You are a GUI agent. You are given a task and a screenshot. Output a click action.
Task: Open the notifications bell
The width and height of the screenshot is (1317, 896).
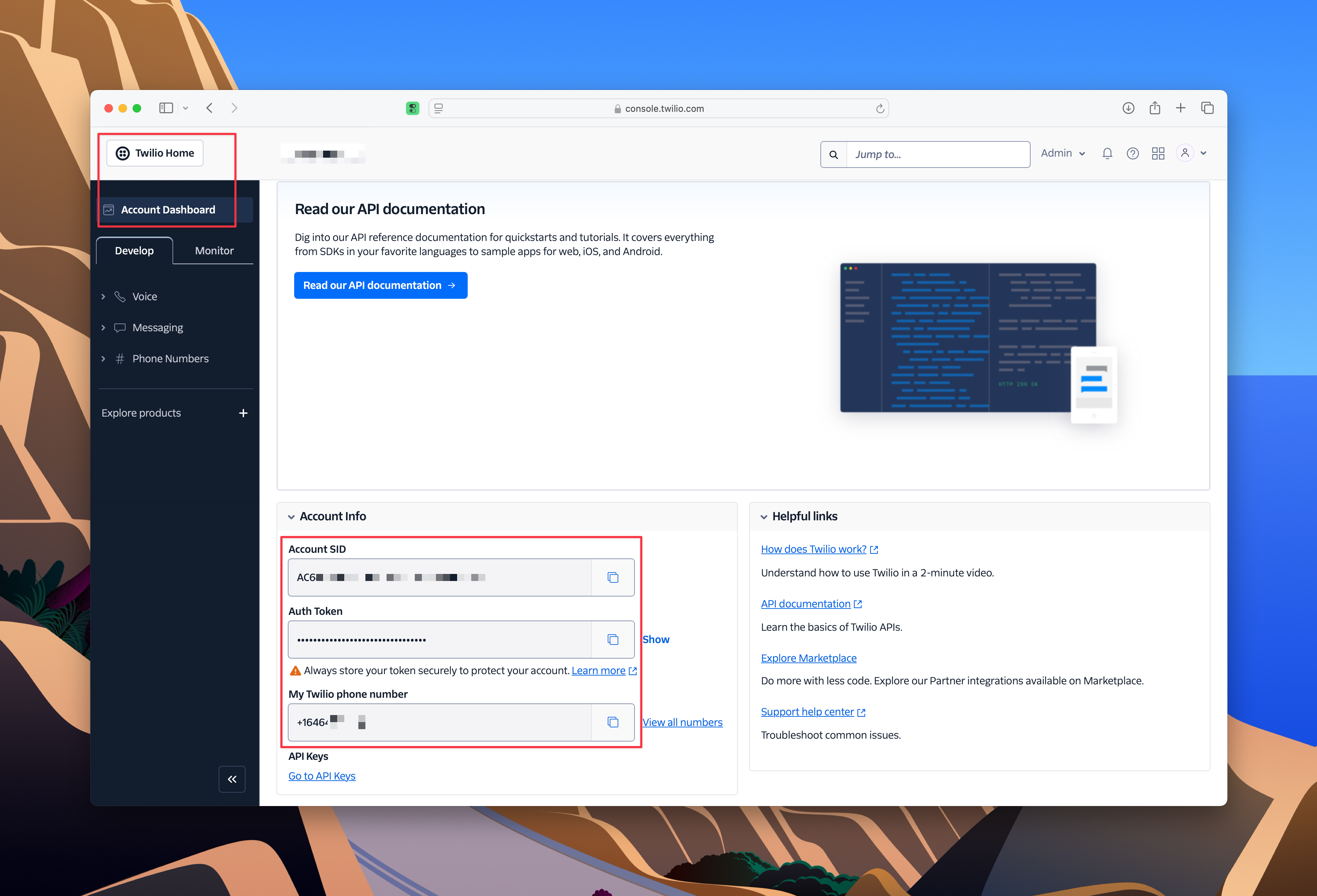1107,153
